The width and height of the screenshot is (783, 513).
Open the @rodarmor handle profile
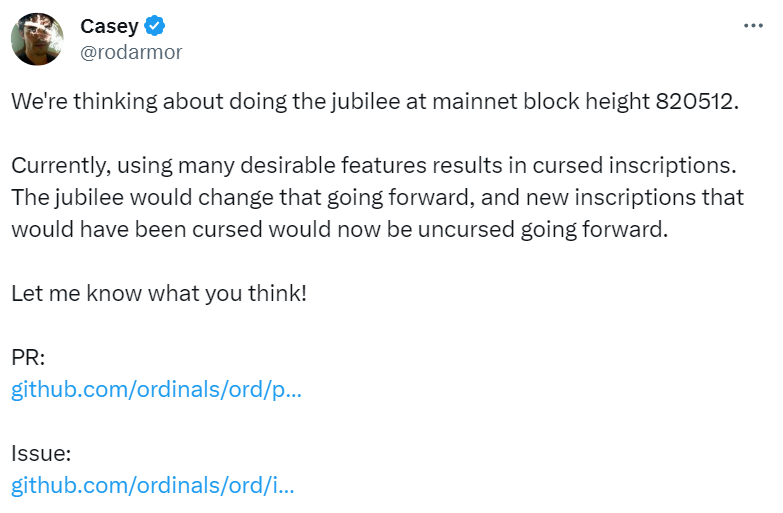click(131, 52)
